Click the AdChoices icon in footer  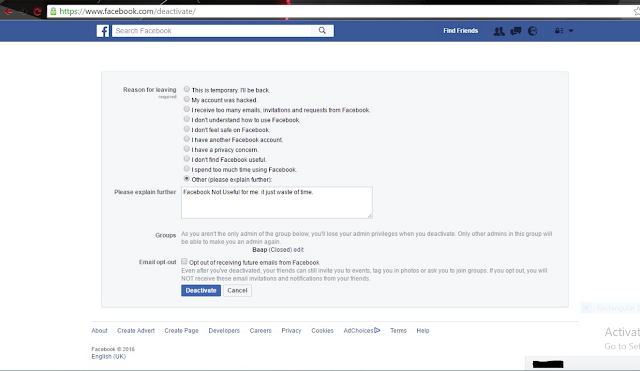[x=377, y=330]
